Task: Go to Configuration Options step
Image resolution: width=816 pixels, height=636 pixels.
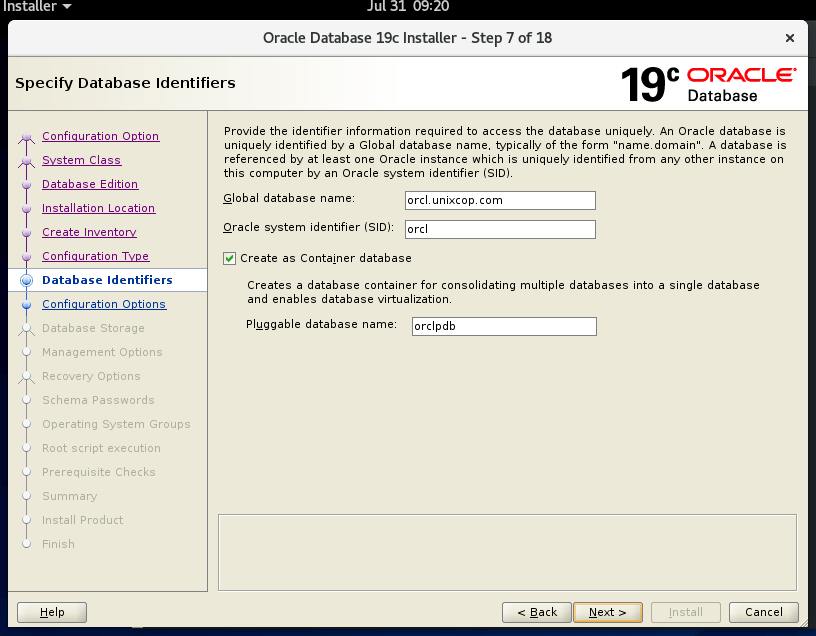Action: 104,304
